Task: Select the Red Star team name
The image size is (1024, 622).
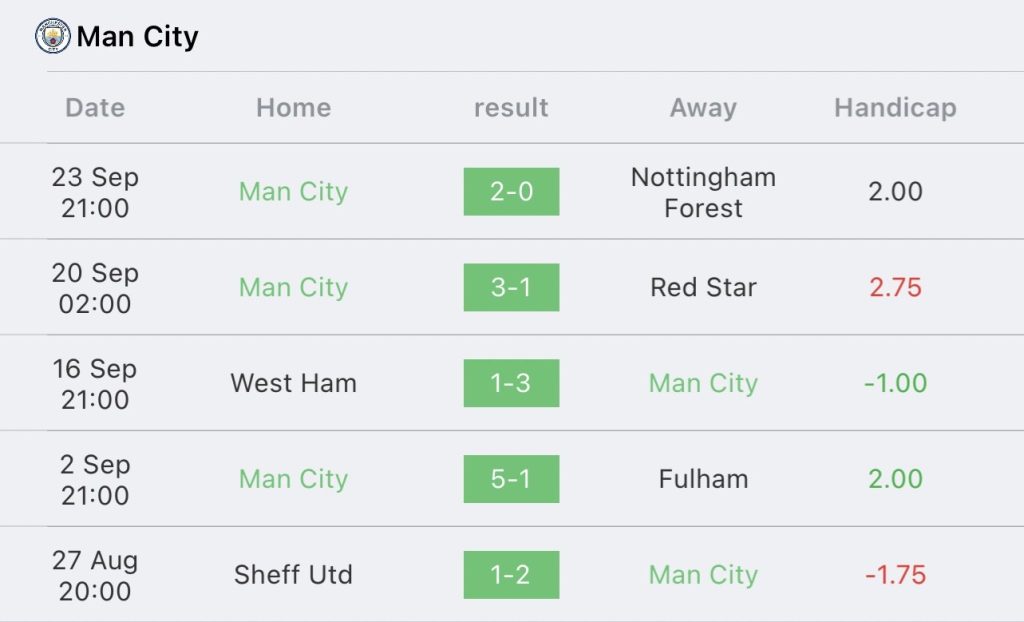Action: pyautogui.click(x=703, y=287)
